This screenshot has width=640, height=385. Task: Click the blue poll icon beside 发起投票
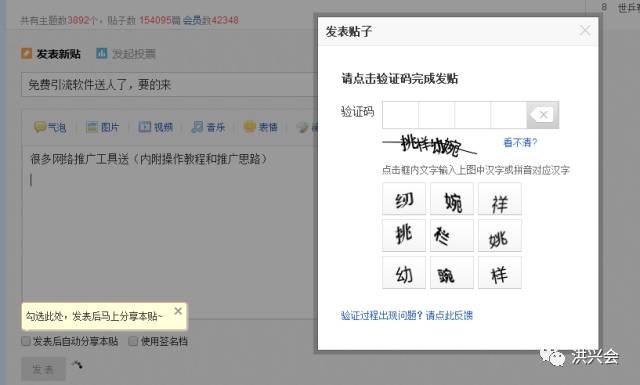[102, 53]
